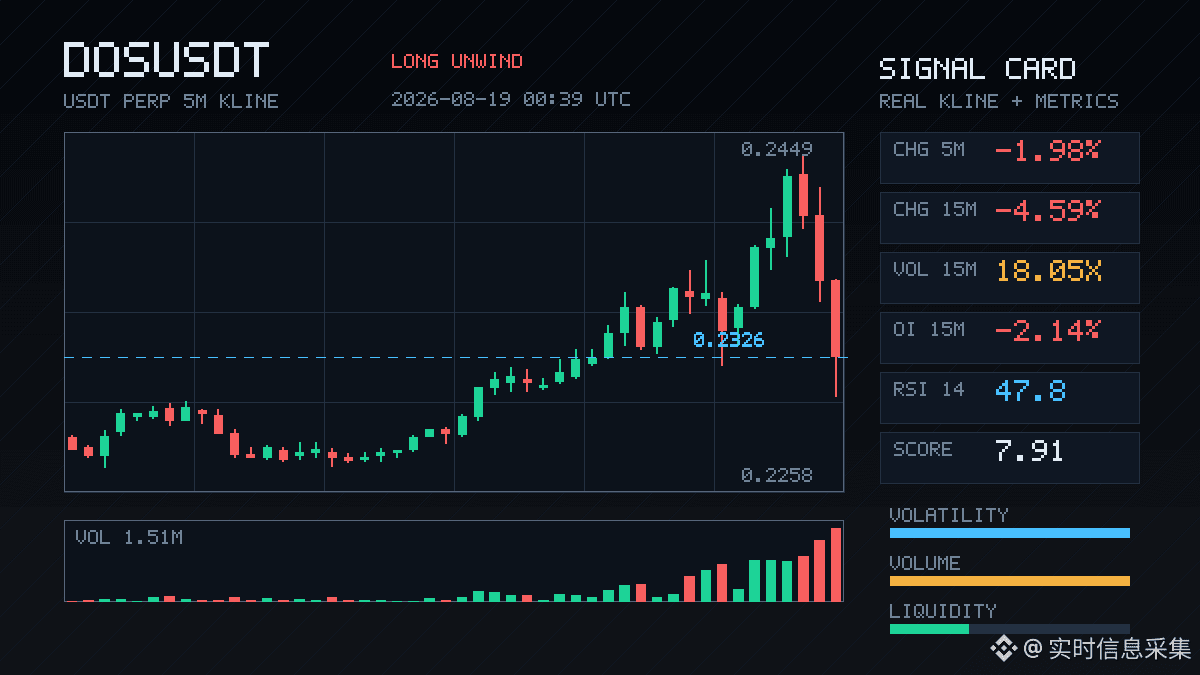This screenshot has width=1200, height=675.
Task: Click the tallest red volume bar
Action: tap(836, 565)
